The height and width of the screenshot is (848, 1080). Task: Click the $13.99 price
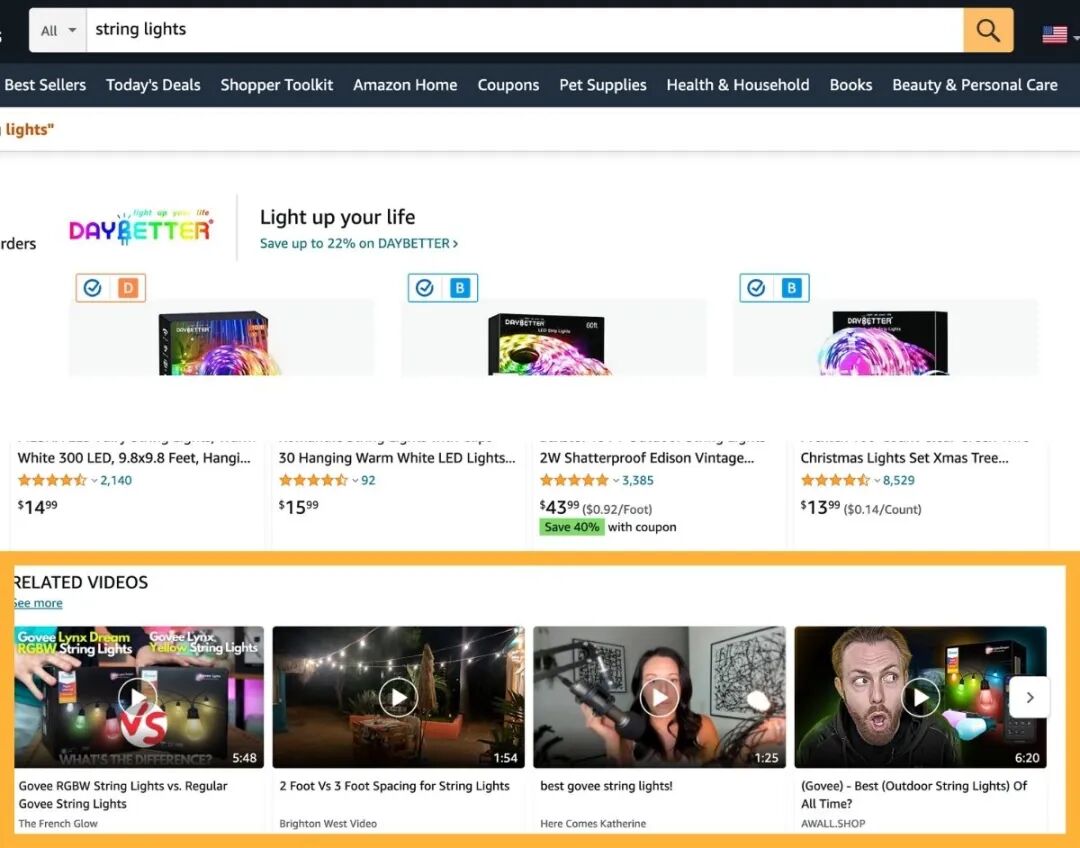(820, 507)
